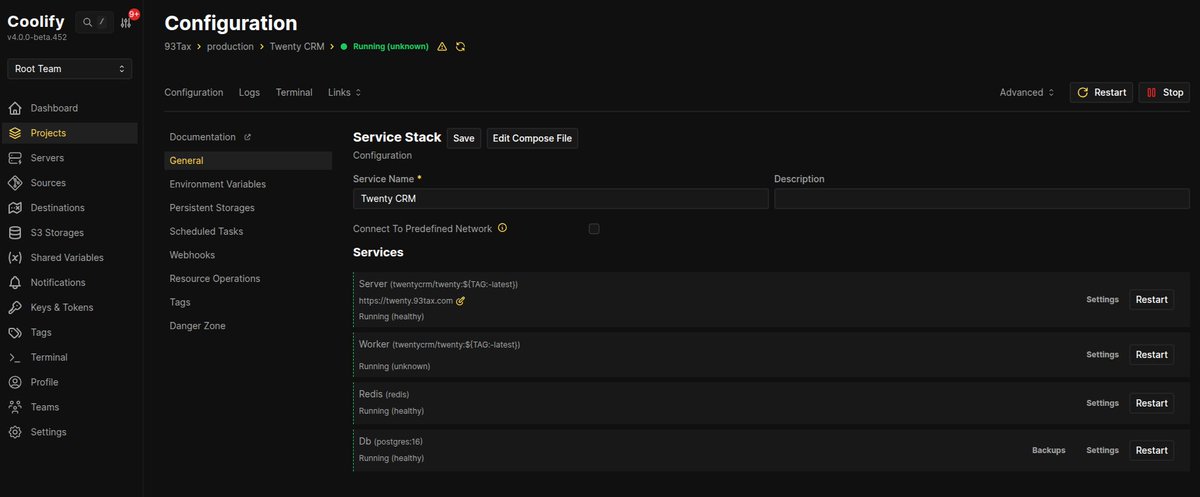Click the Shared Variables (x) icon
The image size is (1200, 497).
pyautogui.click(x=14, y=258)
